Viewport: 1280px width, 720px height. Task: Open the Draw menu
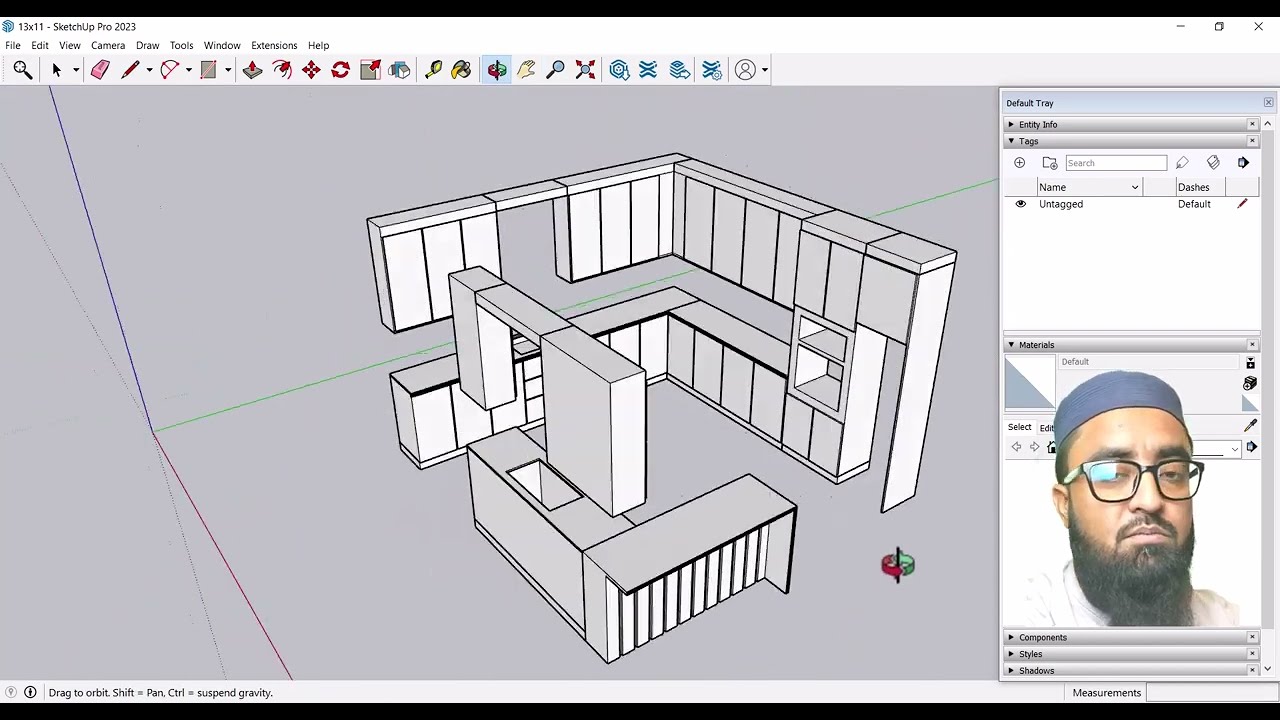148,45
